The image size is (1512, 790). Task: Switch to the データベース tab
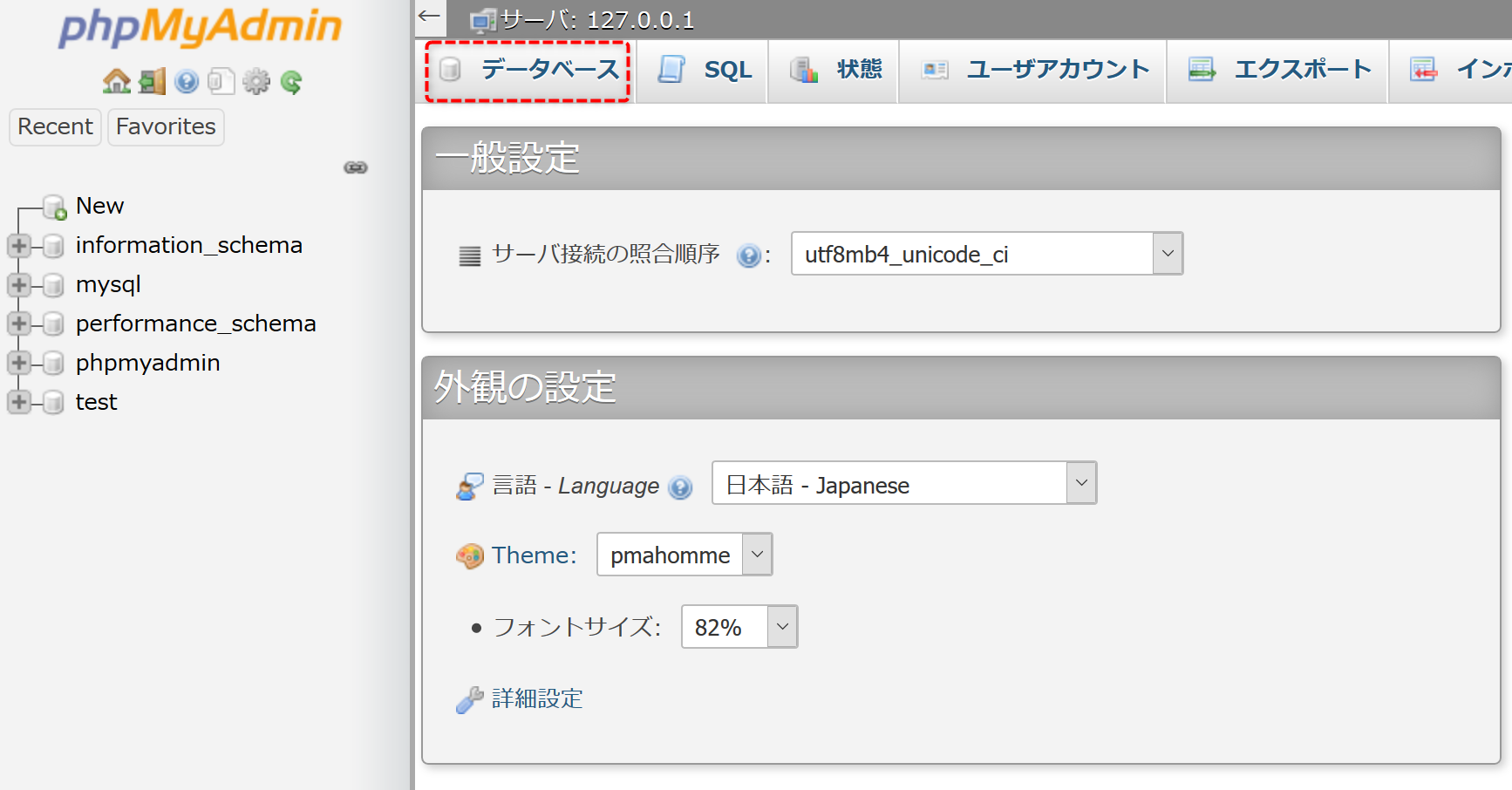(x=528, y=71)
